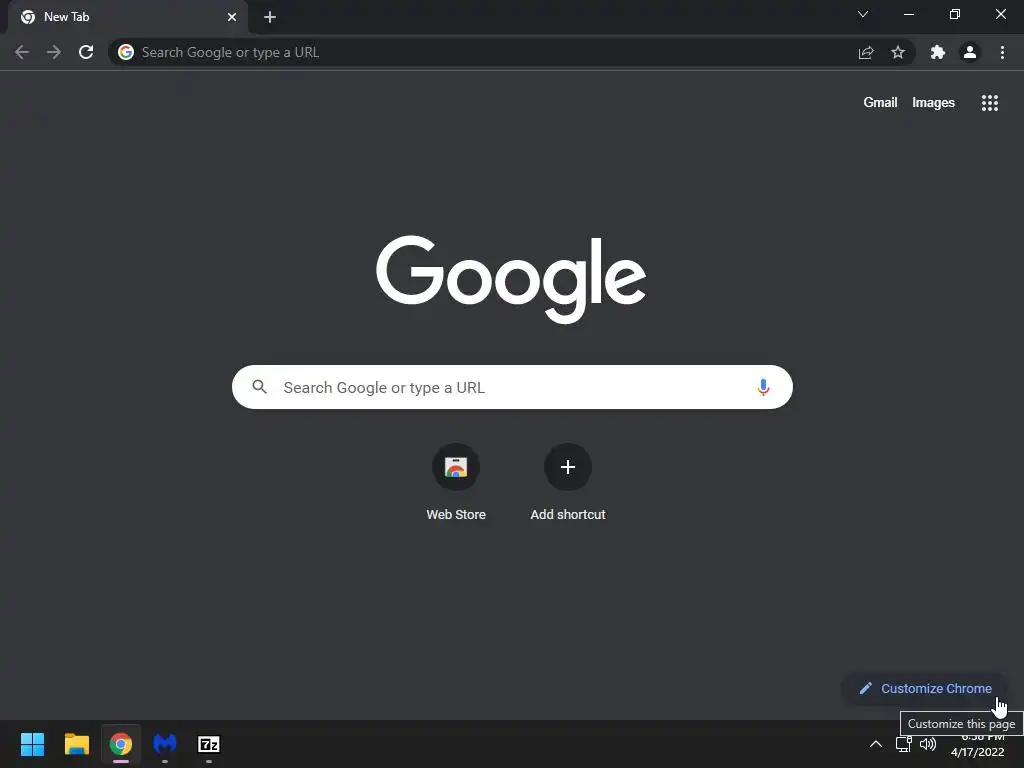Click the Chrome taskbar icon

coord(121,744)
